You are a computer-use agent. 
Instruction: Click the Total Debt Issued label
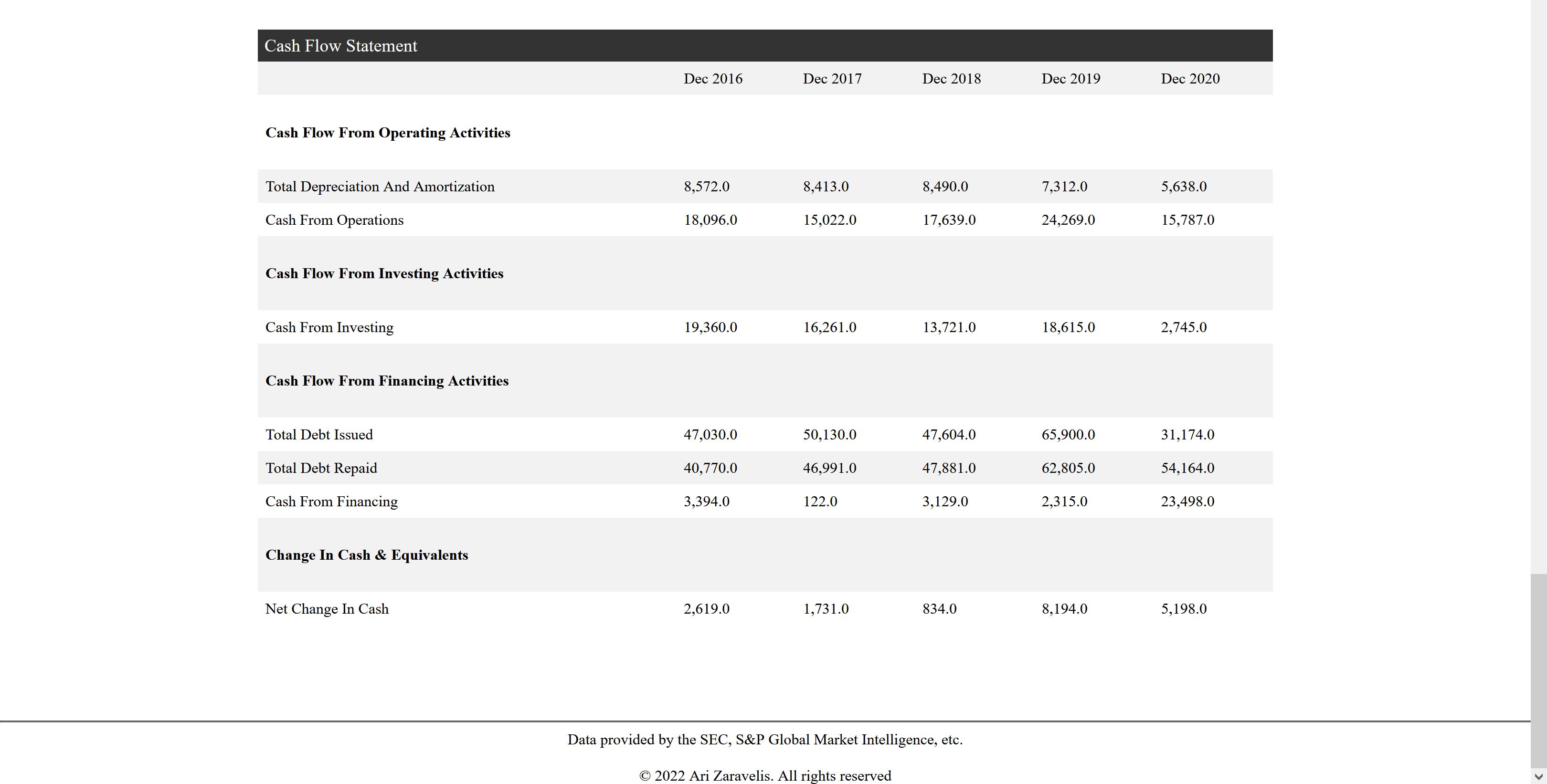[x=319, y=435]
